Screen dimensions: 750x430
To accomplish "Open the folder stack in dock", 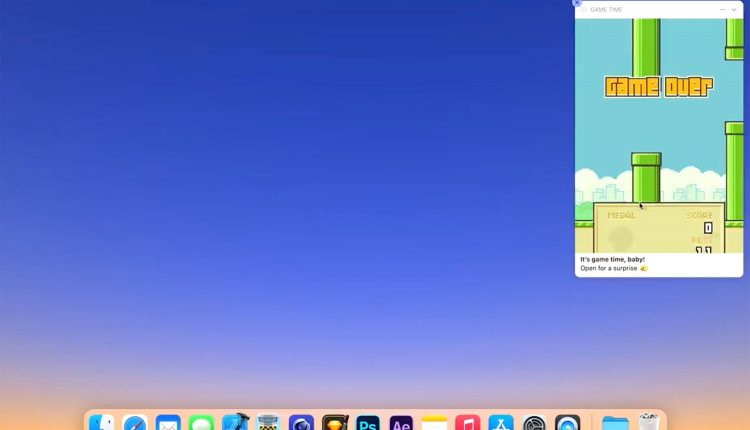I will 615,423.
